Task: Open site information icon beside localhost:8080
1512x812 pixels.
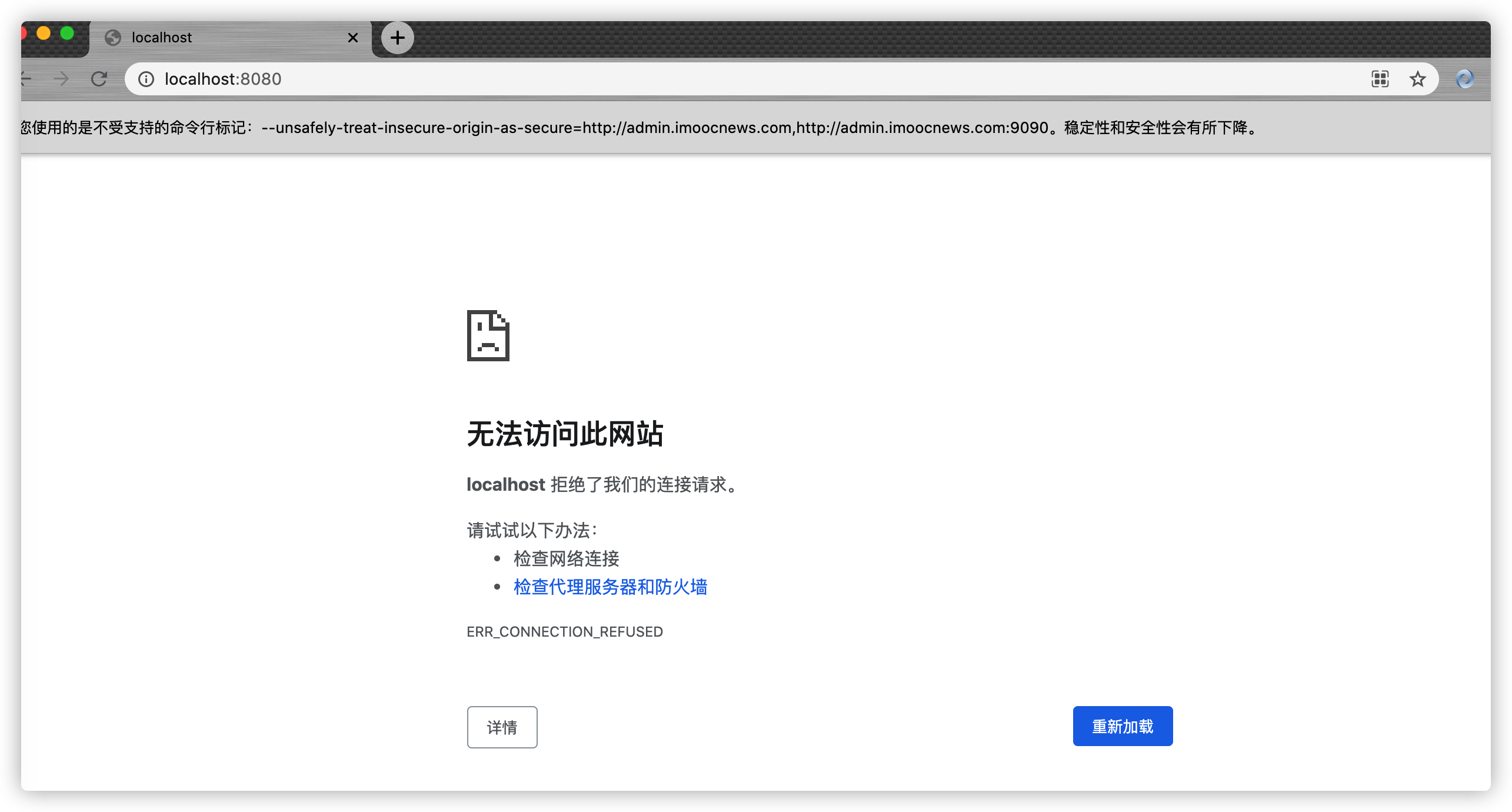Action: coord(146,79)
